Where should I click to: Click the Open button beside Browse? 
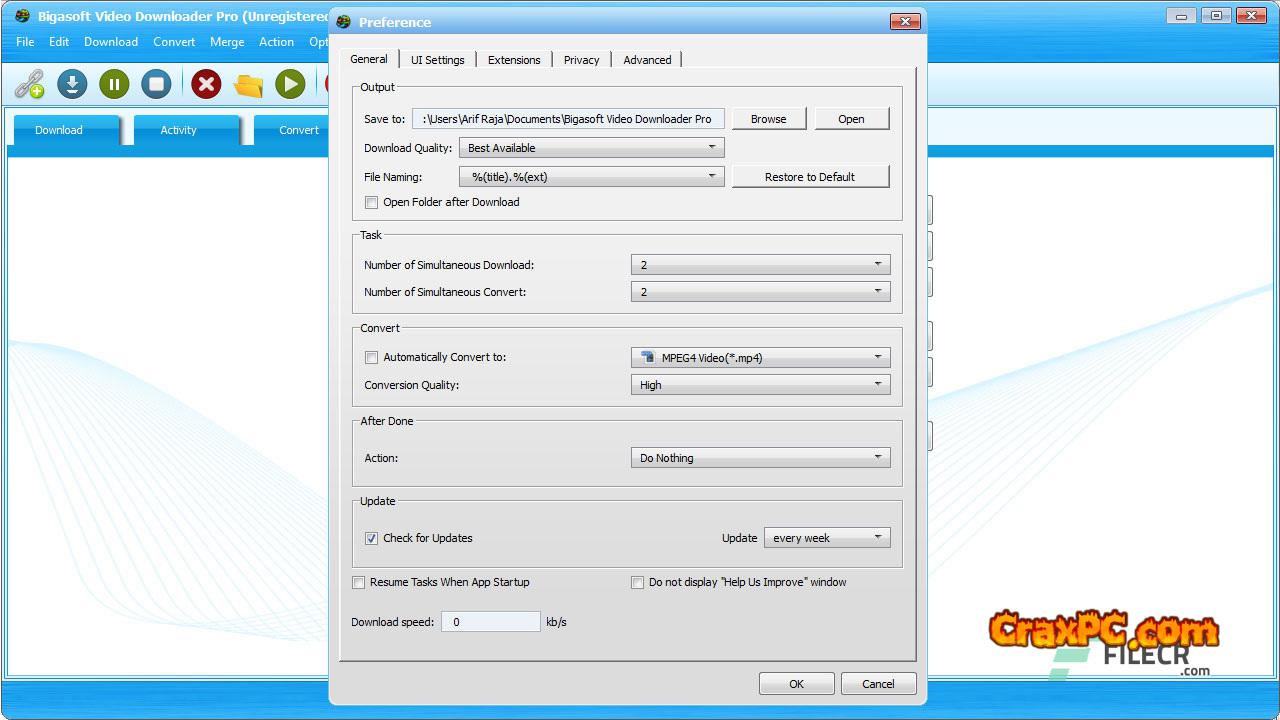pyautogui.click(x=851, y=119)
